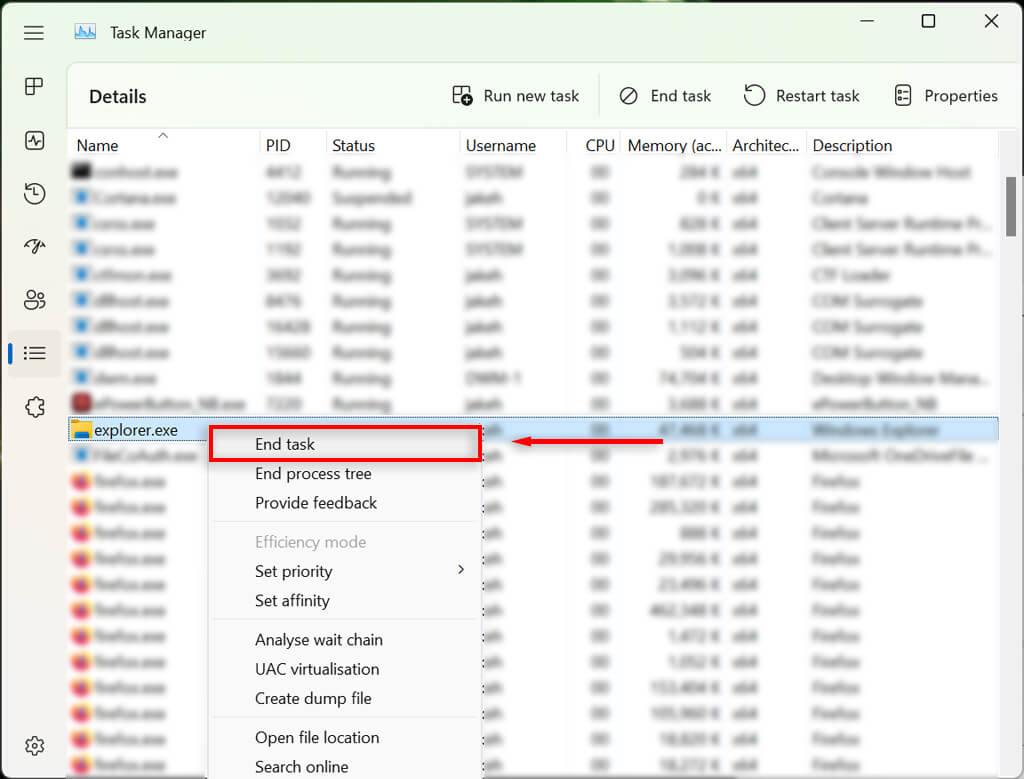
Task: Open the Users page icon
Action: click(34, 300)
